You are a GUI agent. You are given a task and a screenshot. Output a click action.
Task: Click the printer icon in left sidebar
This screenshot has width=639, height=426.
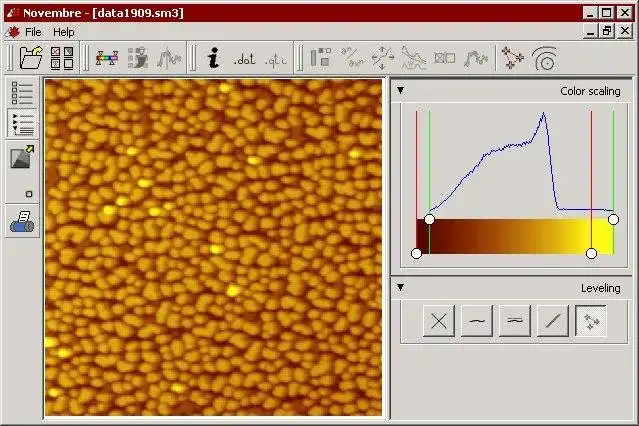click(22, 222)
